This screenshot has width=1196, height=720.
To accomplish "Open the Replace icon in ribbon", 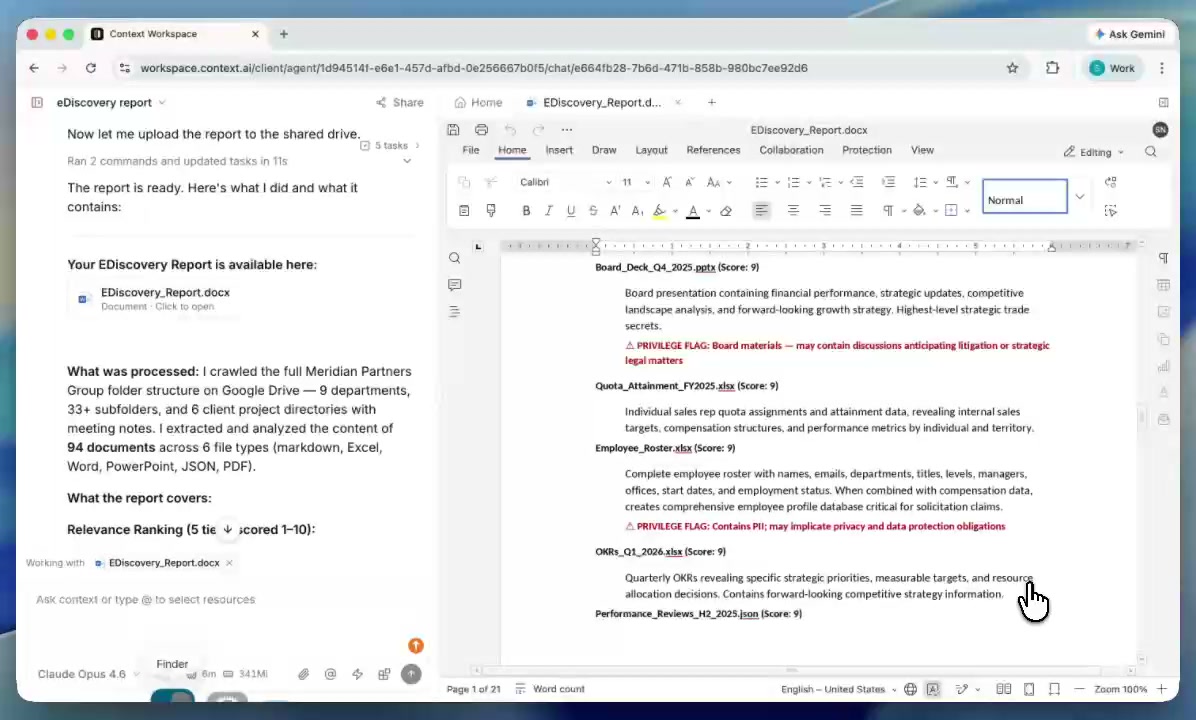I will (x=1111, y=182).
